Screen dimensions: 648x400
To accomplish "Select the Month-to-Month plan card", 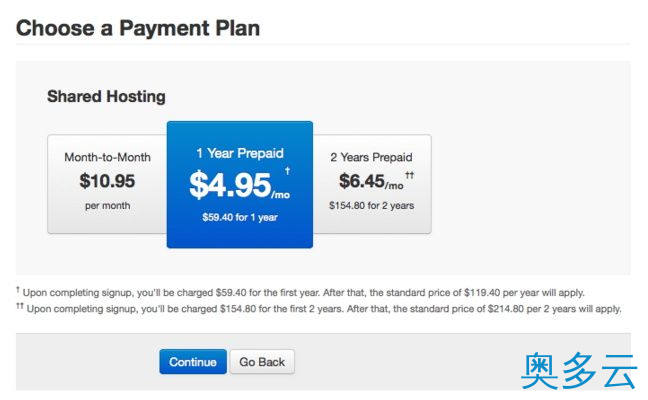I will 106,184.
